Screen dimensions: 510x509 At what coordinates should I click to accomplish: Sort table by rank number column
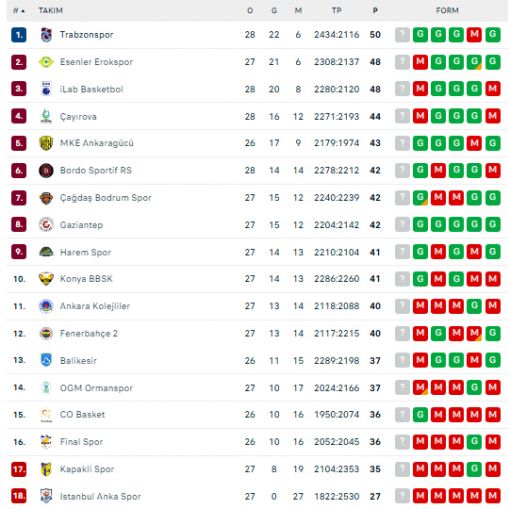[x=19, y=11]
